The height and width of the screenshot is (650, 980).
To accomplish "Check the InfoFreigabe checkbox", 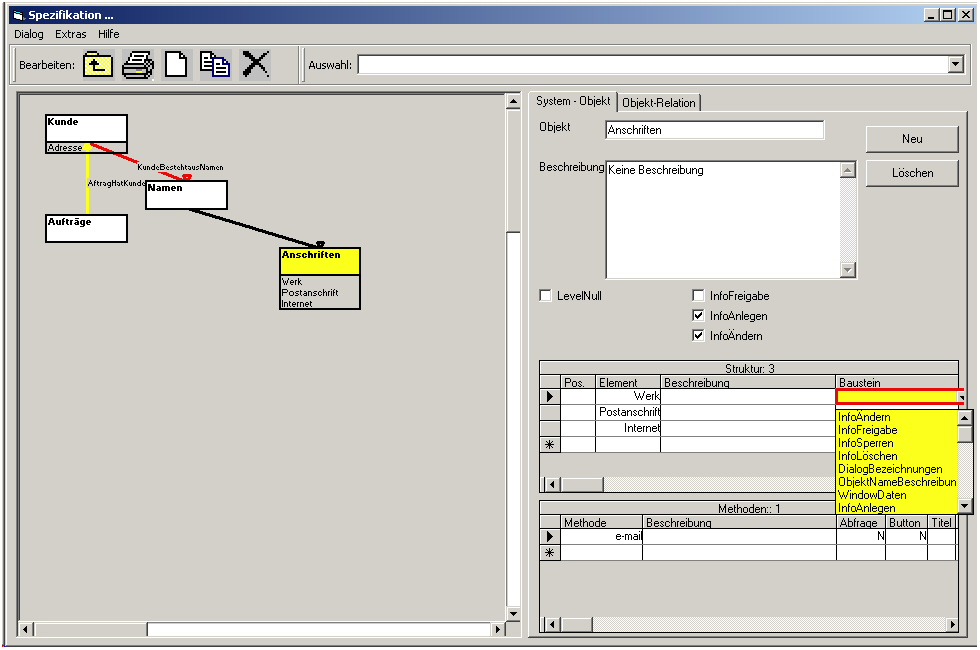I will [699, 296].
